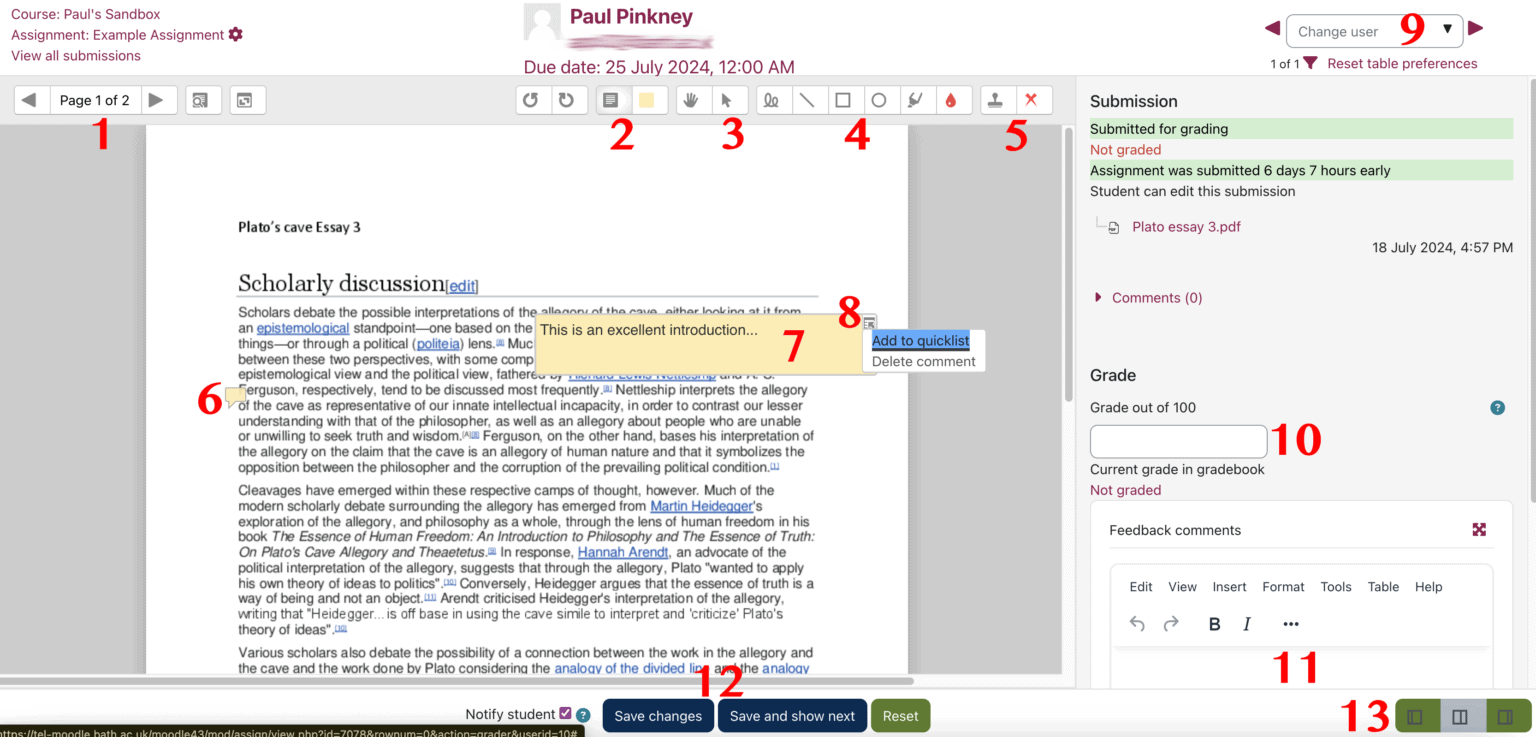Click the Add comment tool
This screenshot has width=1536, height=737.
pos(610,100)
